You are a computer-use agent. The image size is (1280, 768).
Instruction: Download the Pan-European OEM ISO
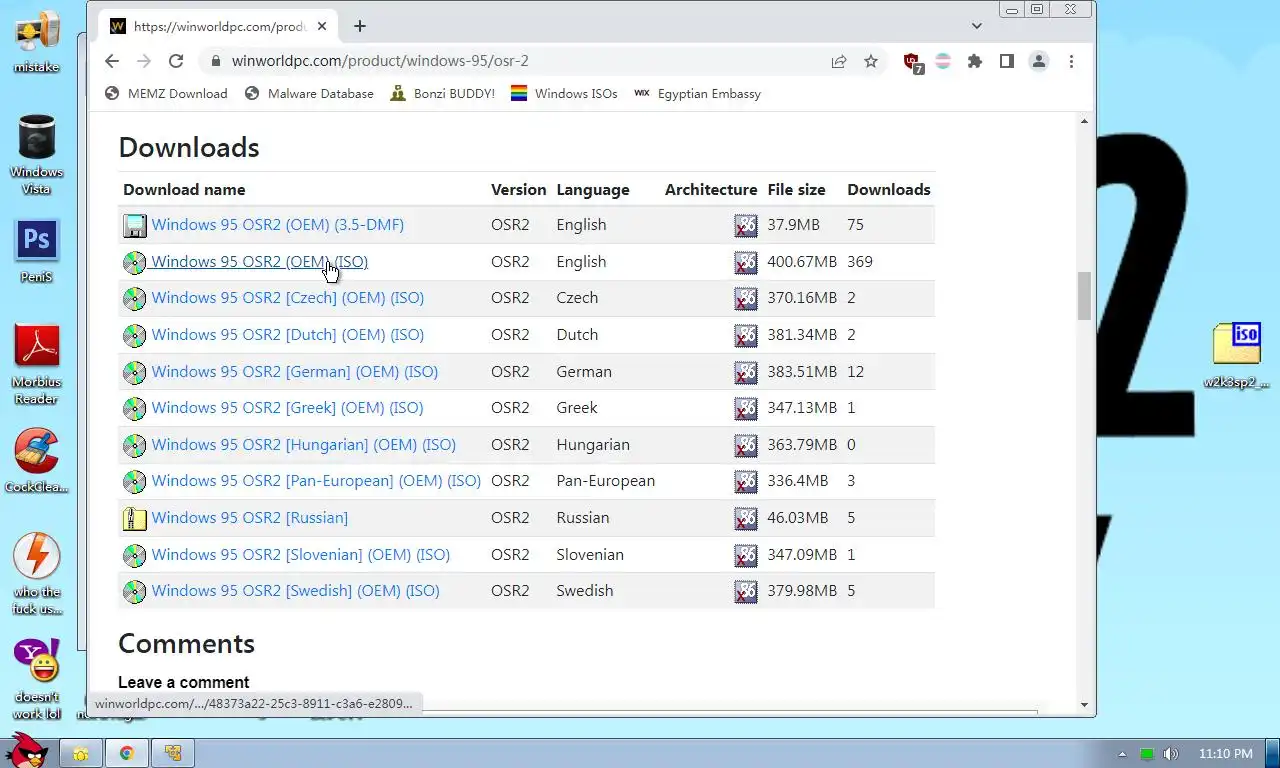[316, 481]
